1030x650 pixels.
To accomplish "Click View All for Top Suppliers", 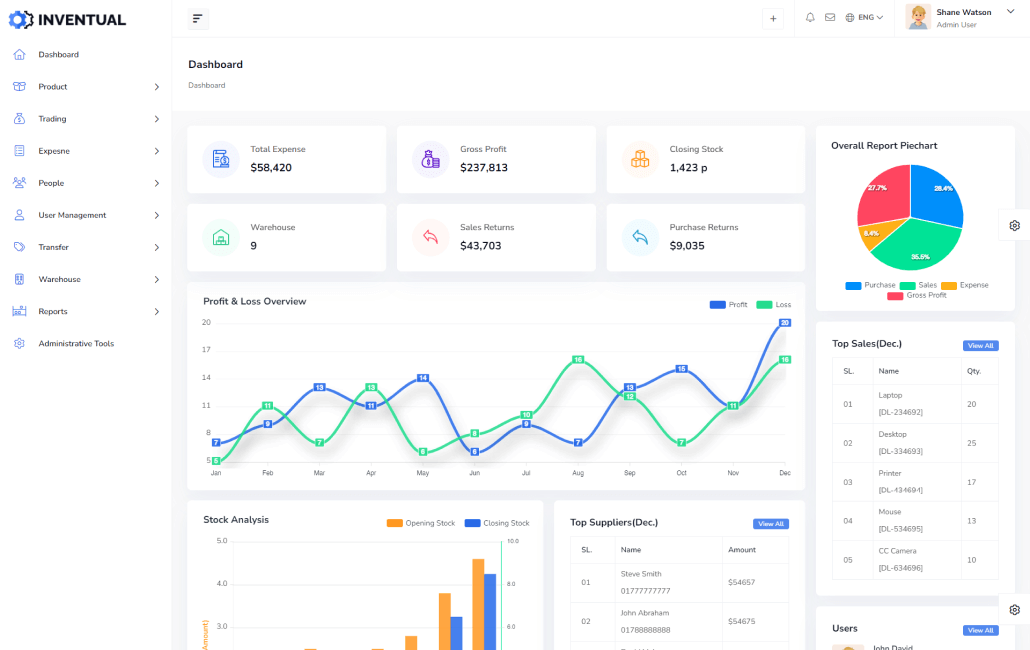I will (770, 524).
